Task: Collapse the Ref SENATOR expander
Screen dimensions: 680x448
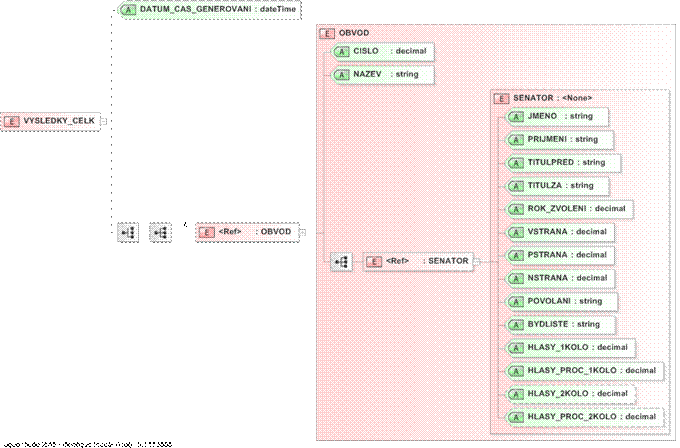Action: [x=477, y=262]
